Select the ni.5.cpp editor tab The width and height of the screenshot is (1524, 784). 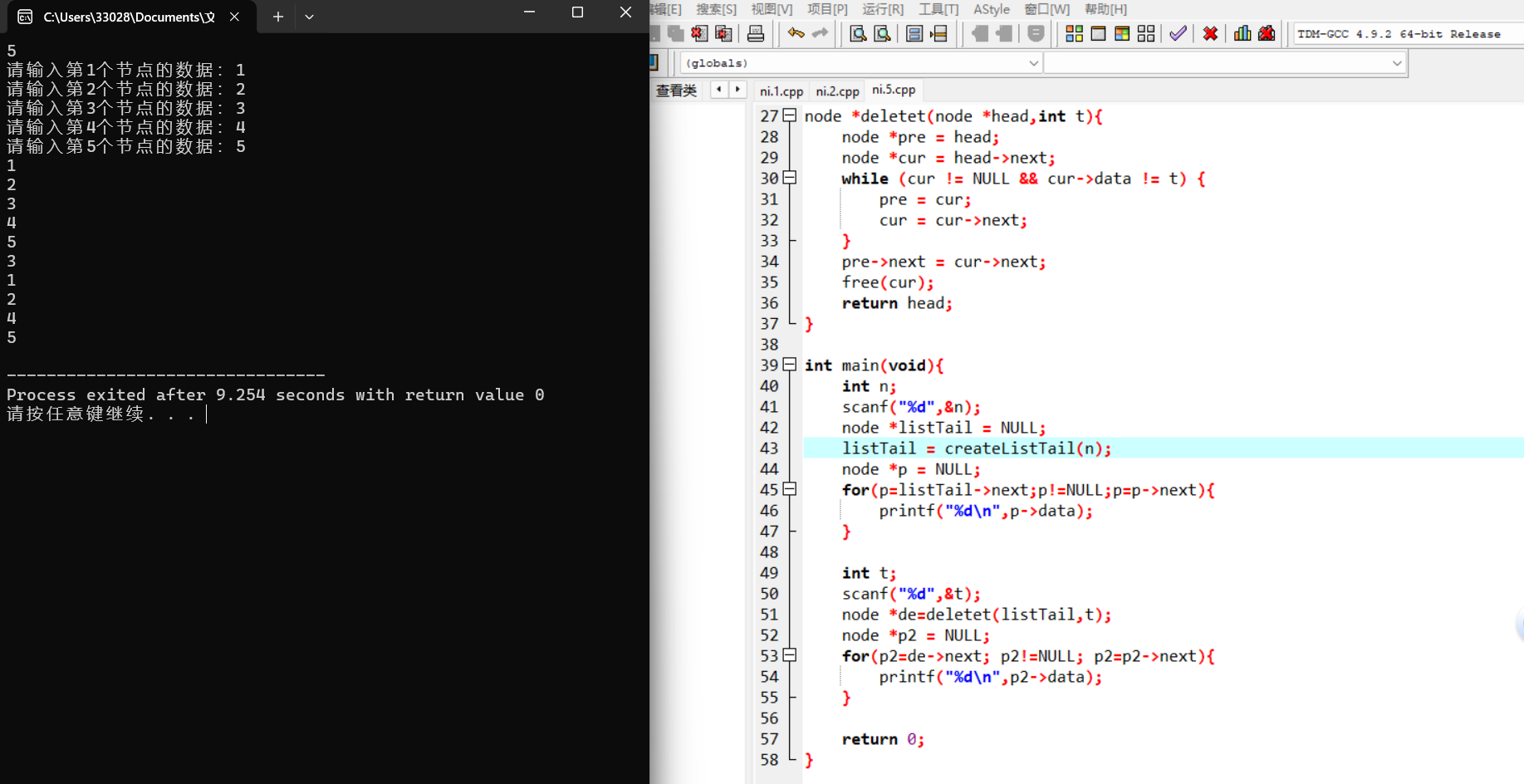[894, 90]
